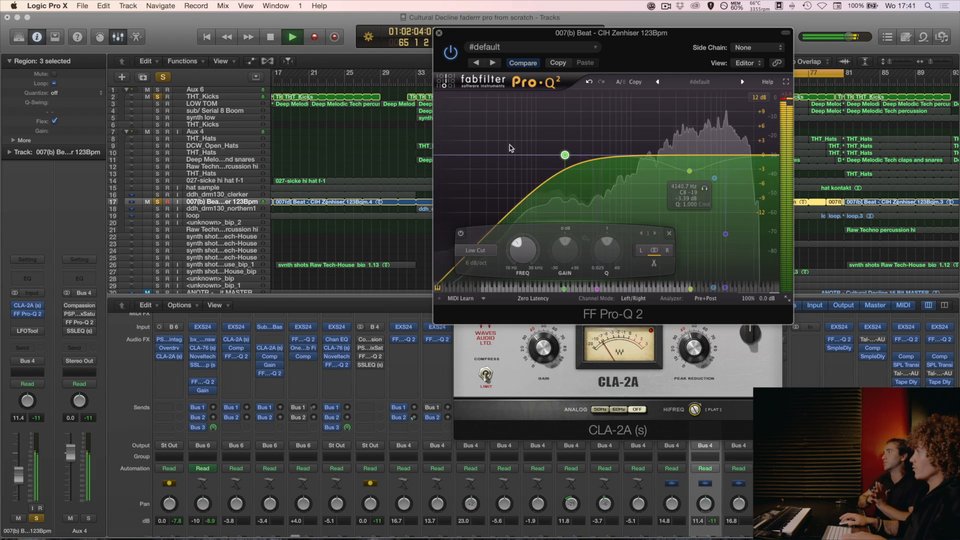Open Low Cut band shape selector
Screen dimensions: 960x540
pos(475,250)
